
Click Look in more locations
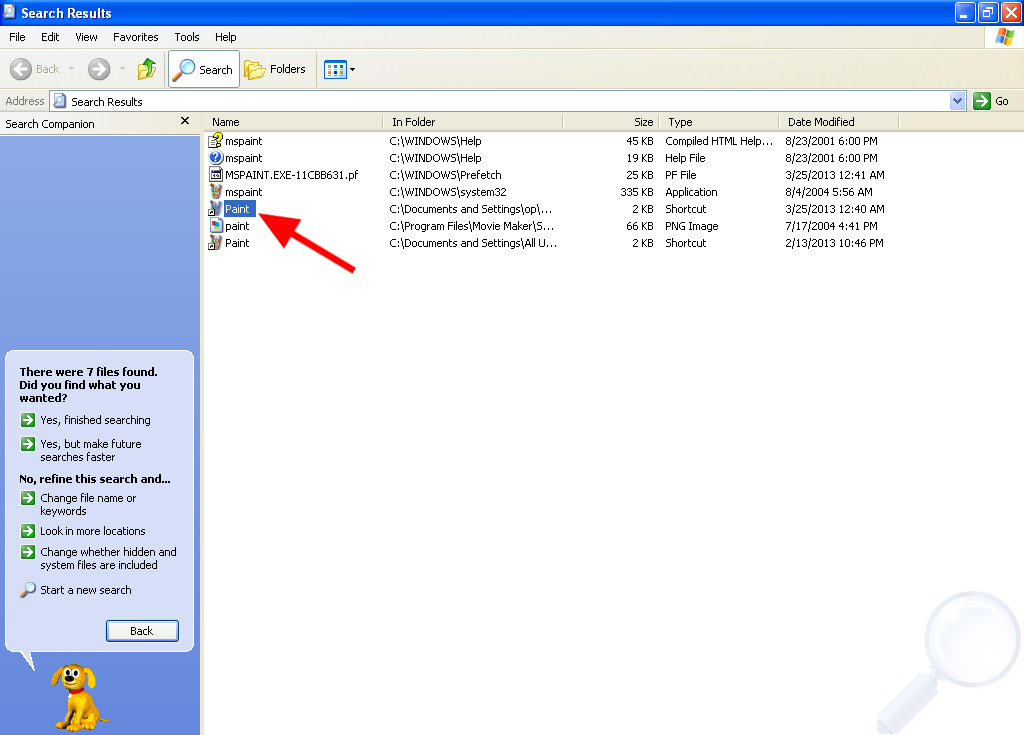tap(93, 531)
